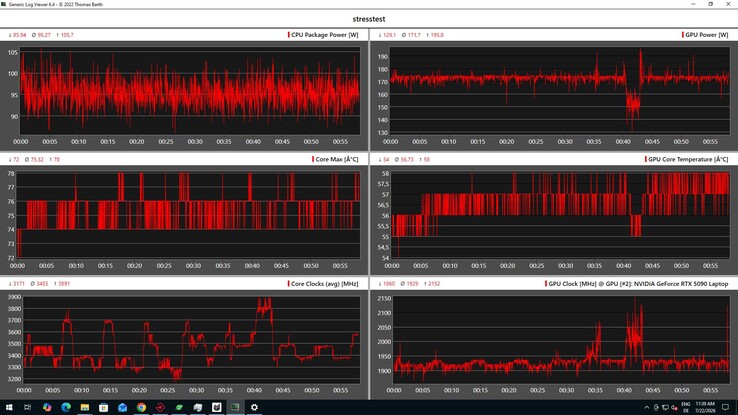Click the GPU Core Temperature title
The height and width of the screenshot is (415, 738).
pyautogui.click(x=688, y=160)
